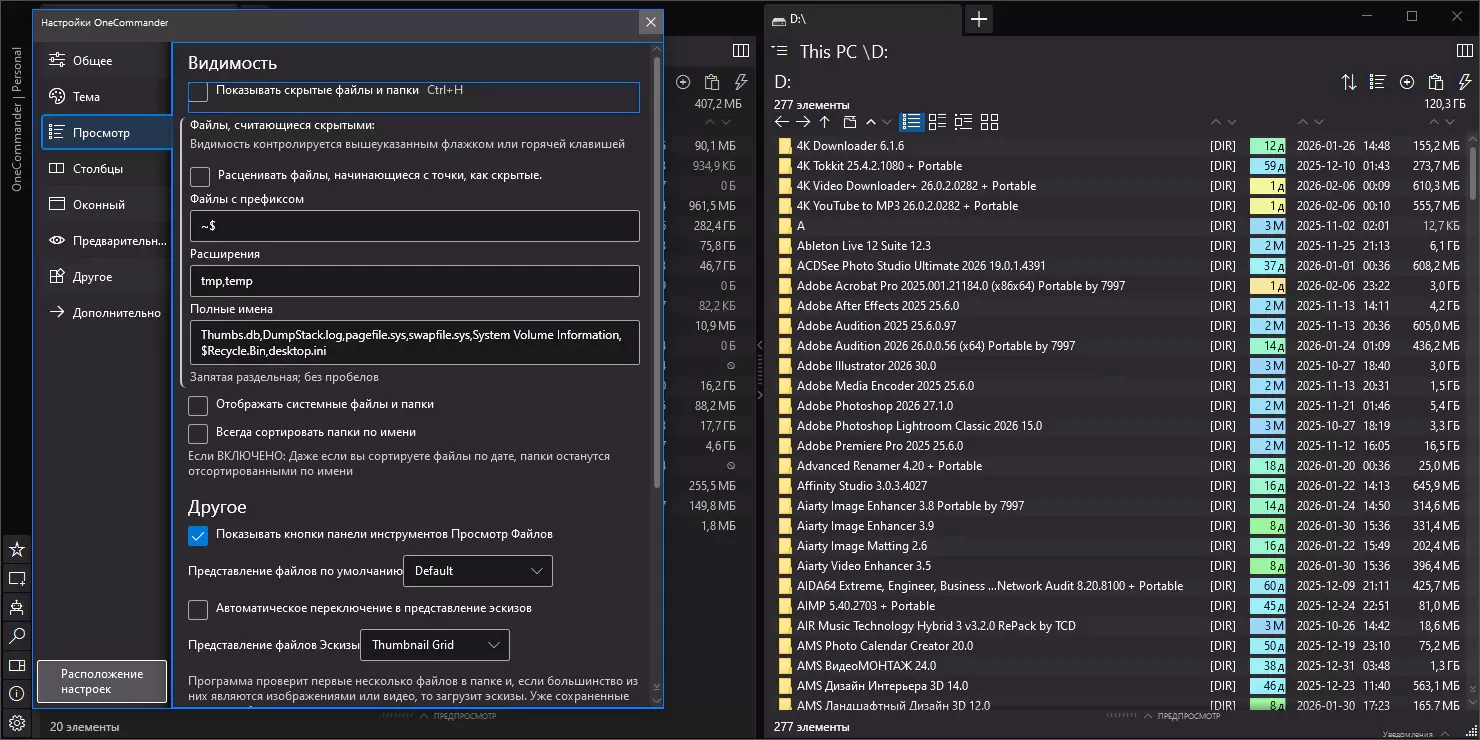Click the 'Расположение настроек' button
Screen dimensions: 1480x740
pos(102,682)
